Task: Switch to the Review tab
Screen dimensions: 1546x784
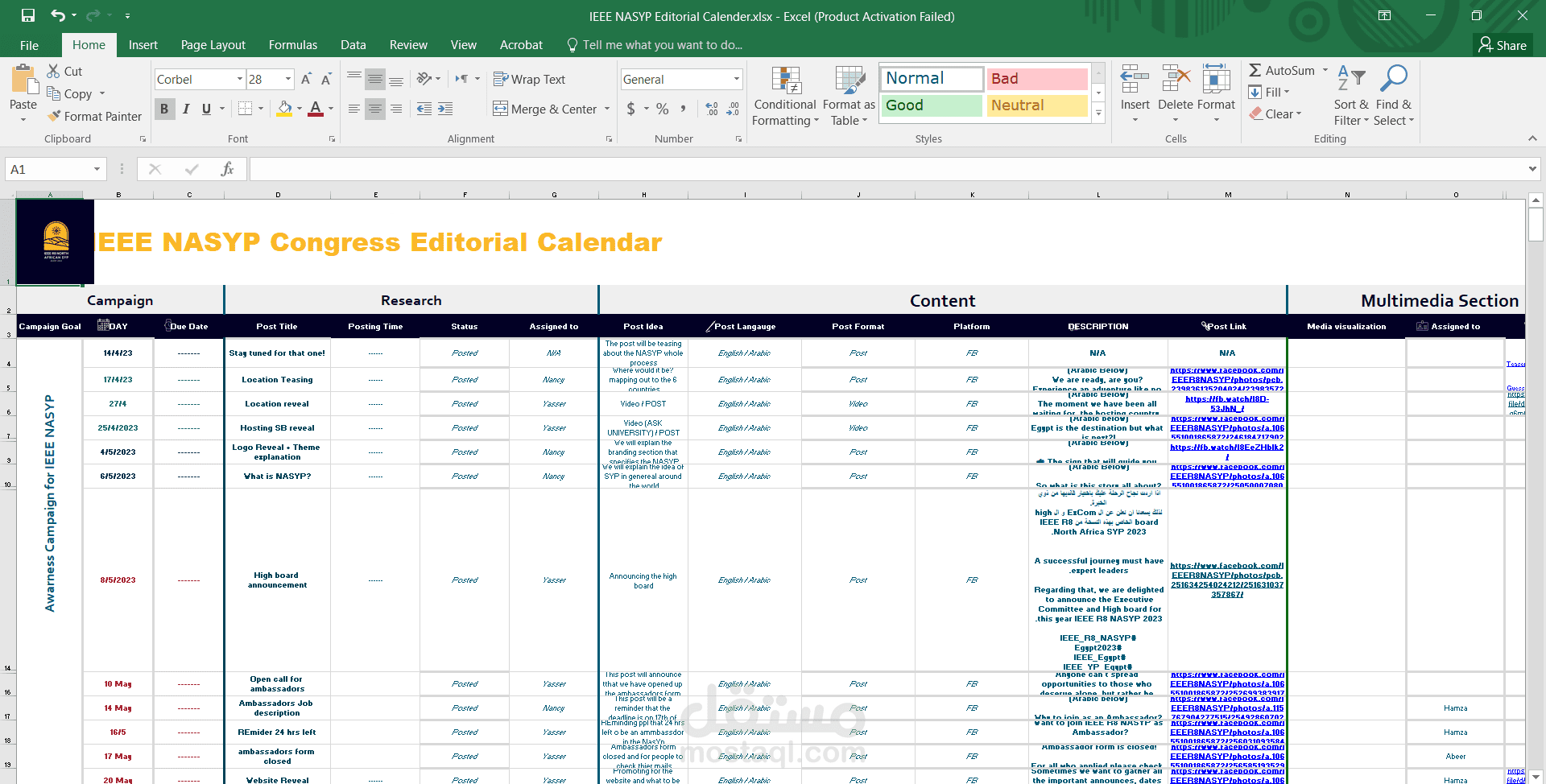Action: (408, 45)
